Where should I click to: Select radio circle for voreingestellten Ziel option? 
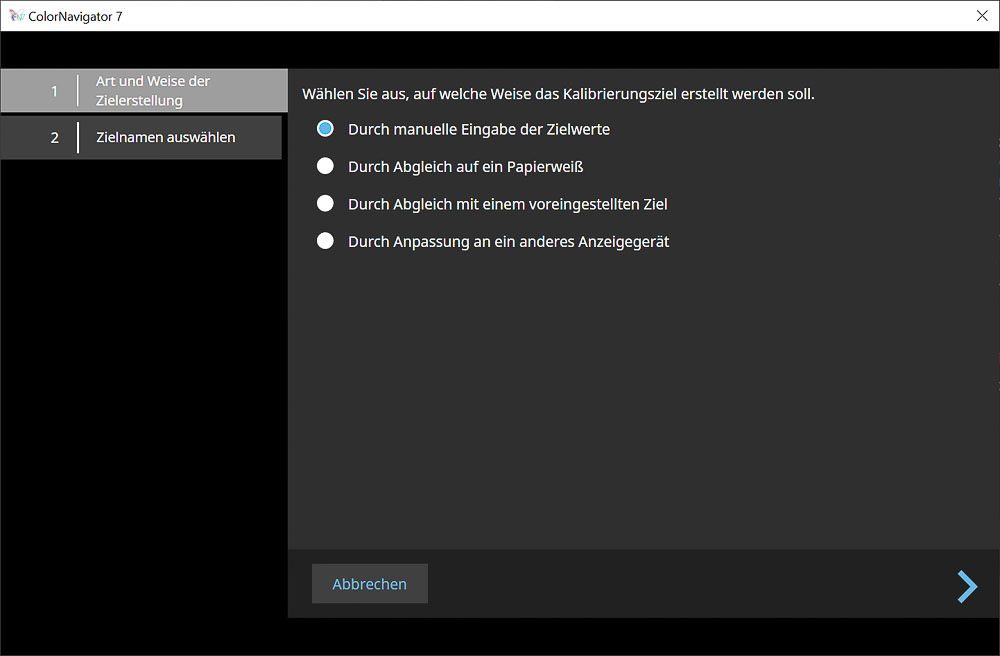[x=325, y=203]
